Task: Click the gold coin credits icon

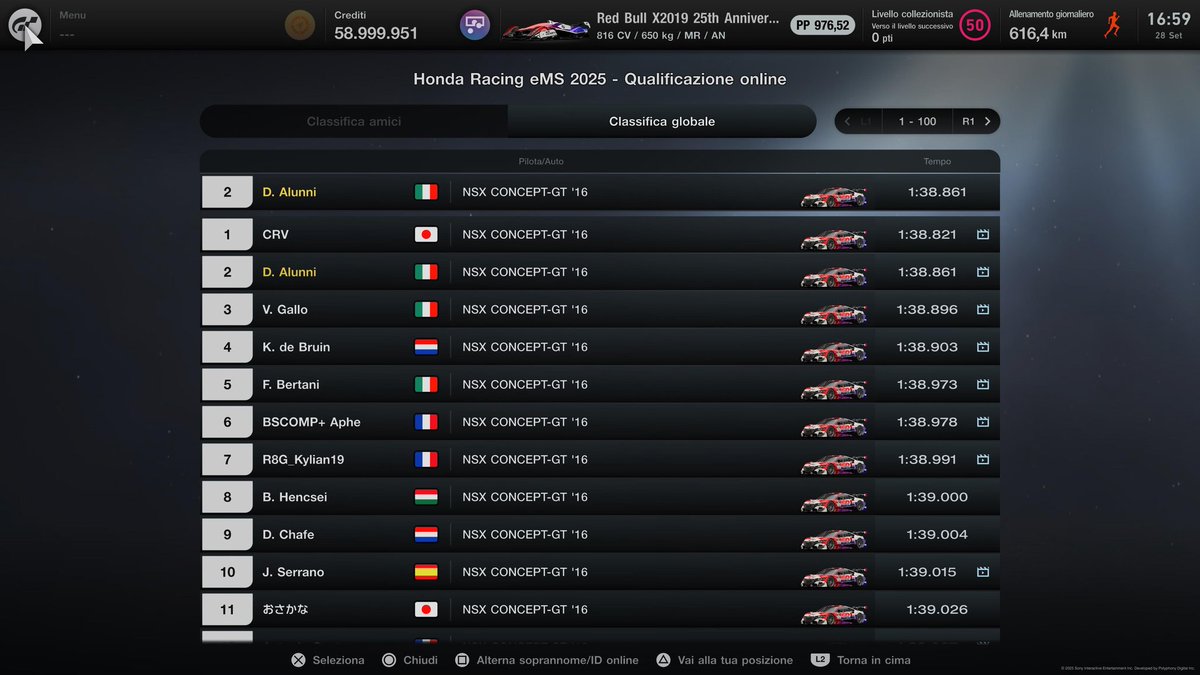Action: (x=298, y=25)
